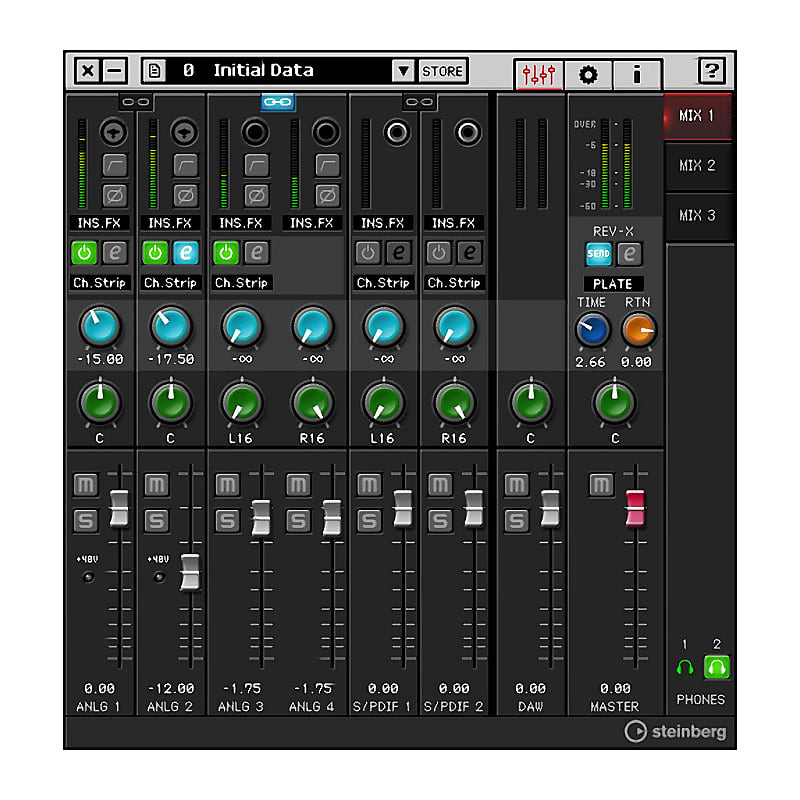The height and width of the screenshot is (800, 800).
Task: Open the effect editor on S/PDIF 2
Action: click(x=469, y=253)
